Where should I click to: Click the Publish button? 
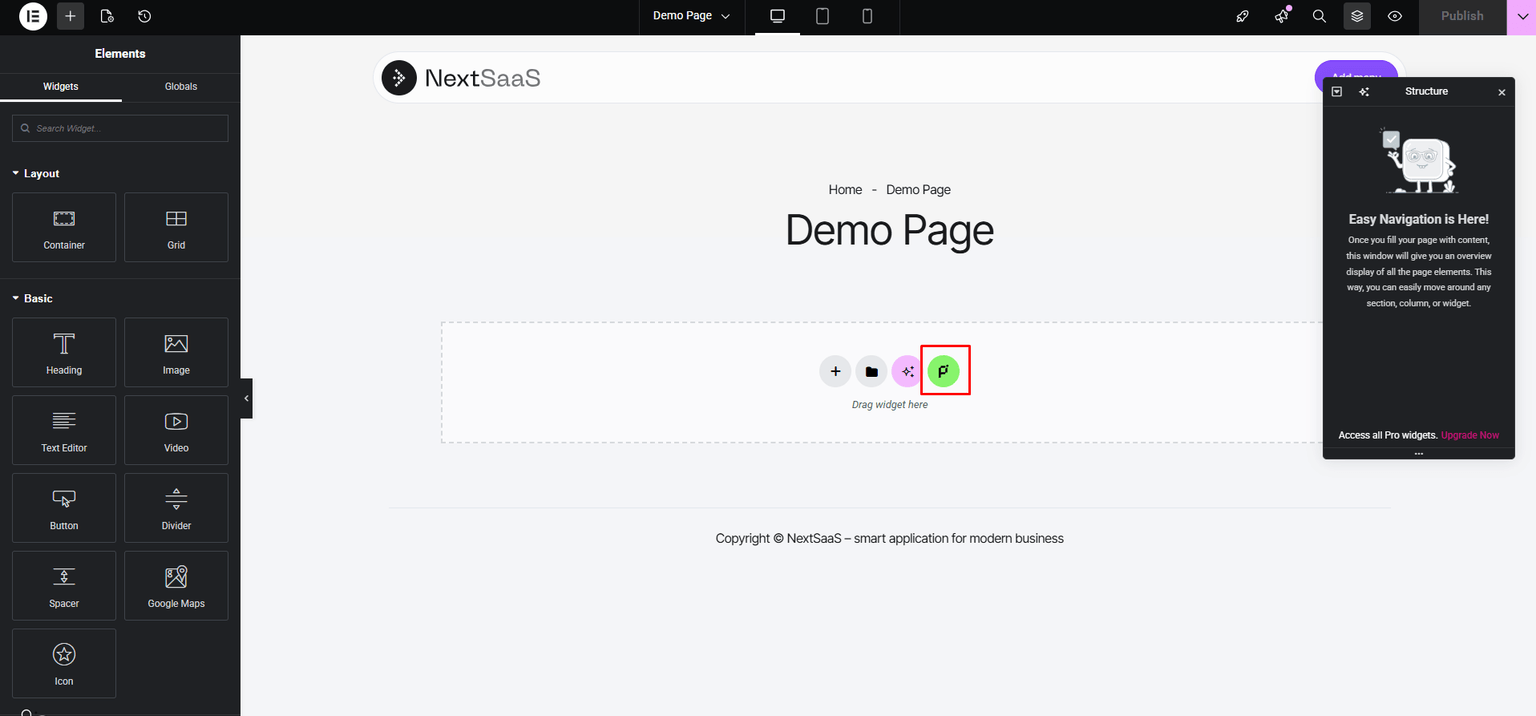1461,16
